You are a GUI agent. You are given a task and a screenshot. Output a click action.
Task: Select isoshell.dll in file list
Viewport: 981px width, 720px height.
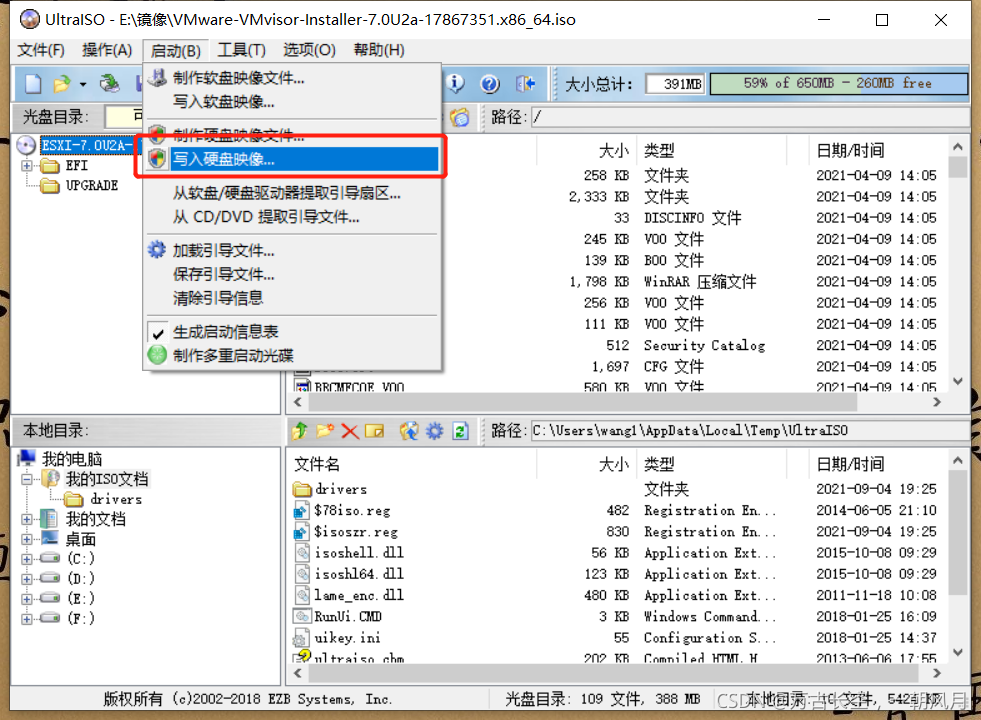pyautogui.click(x=359, y=553)
